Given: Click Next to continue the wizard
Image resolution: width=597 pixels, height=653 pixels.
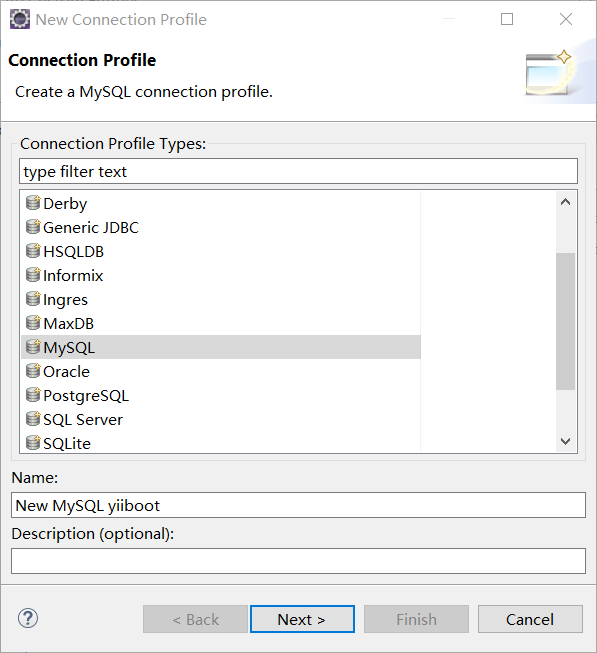Looking at the screenshot, I should pyautogui.click(x=302, y=619).
